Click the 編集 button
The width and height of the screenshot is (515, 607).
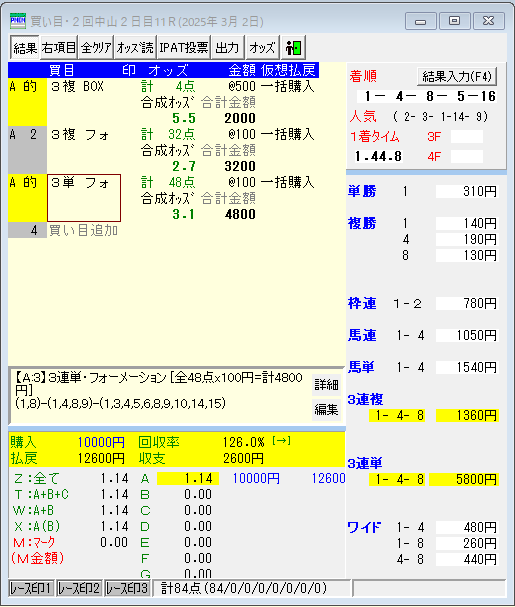coord(326,410)
